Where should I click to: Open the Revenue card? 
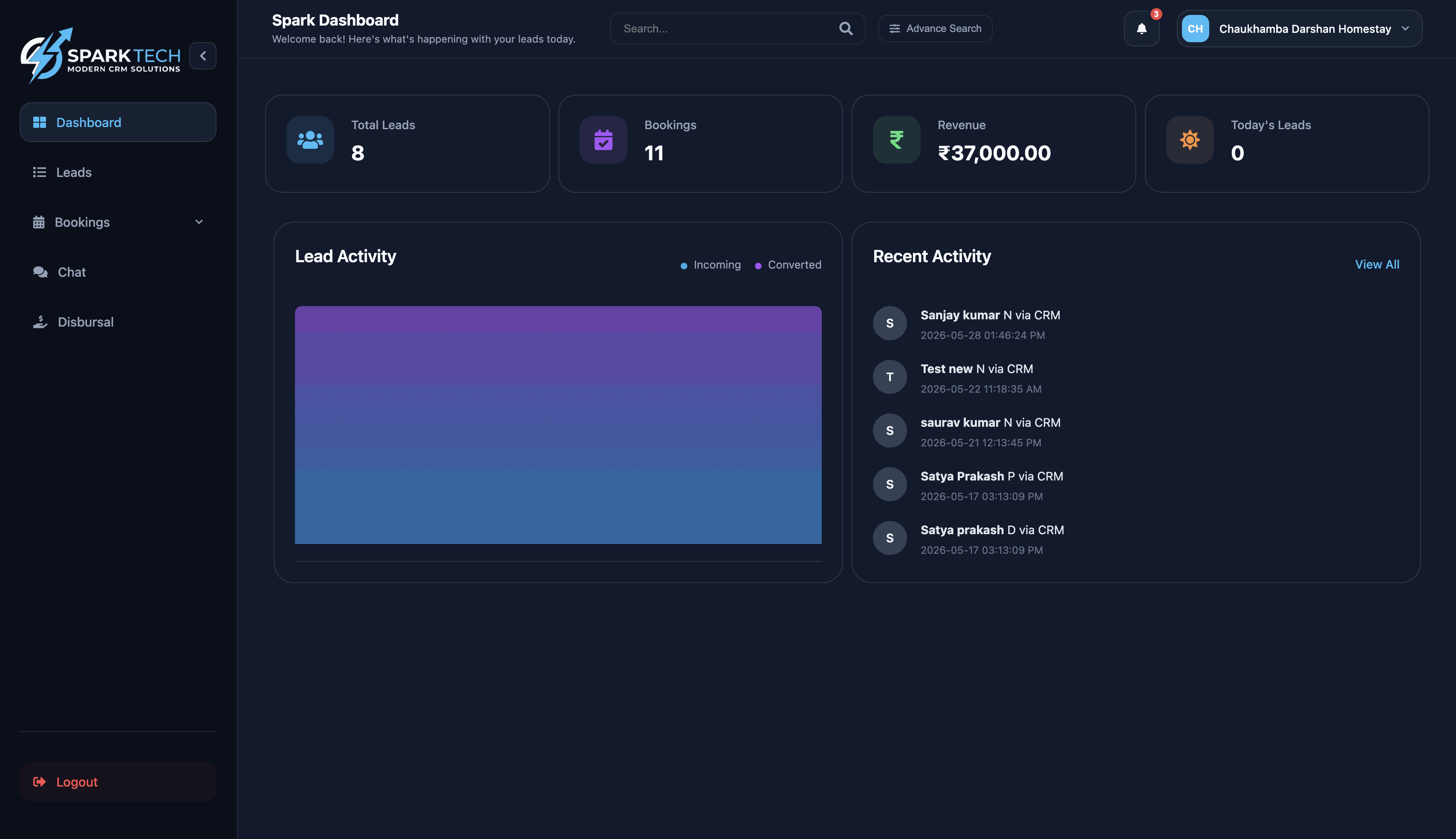pos(994,144)
